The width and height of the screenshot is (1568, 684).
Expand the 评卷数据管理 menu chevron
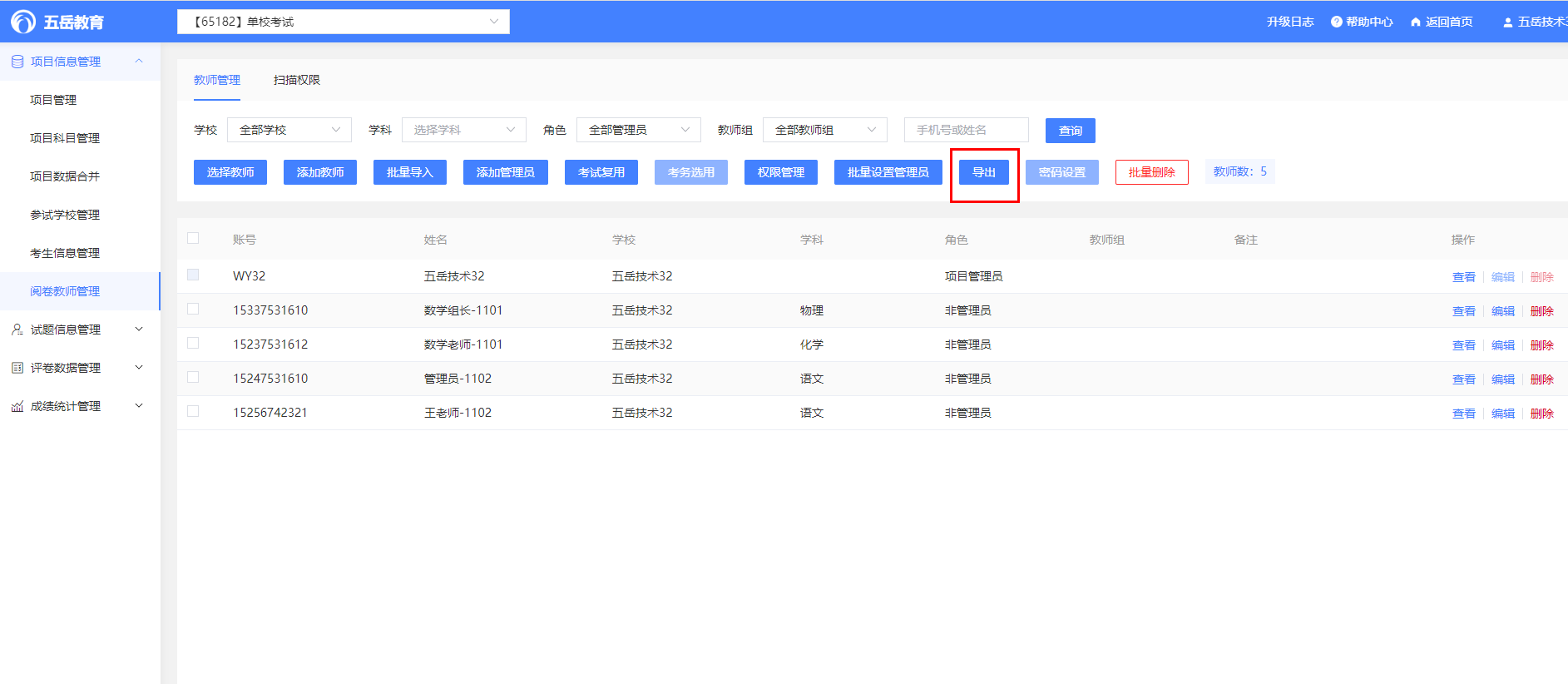click(x=139, y=368)
